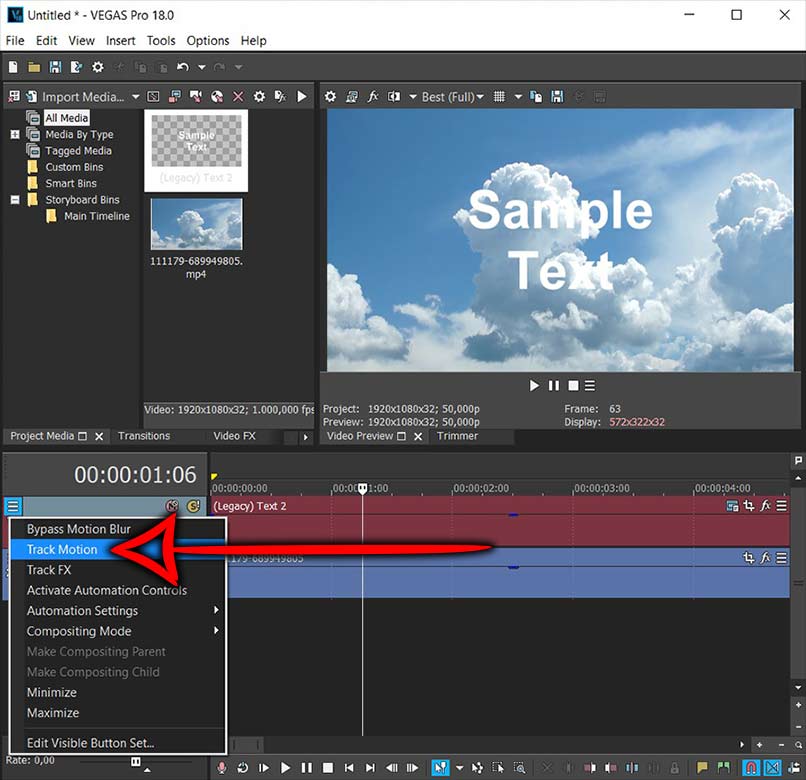
Task: Open Event FX on the Legacy Text 2 event
Action: click(x=765, y=506)
